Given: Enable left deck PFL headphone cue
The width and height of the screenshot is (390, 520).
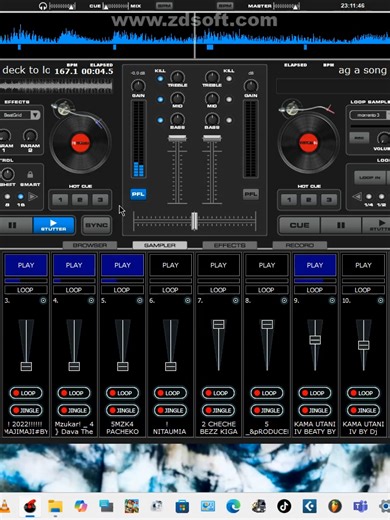Looking at the screenshot, I should [x=138, y=194].
